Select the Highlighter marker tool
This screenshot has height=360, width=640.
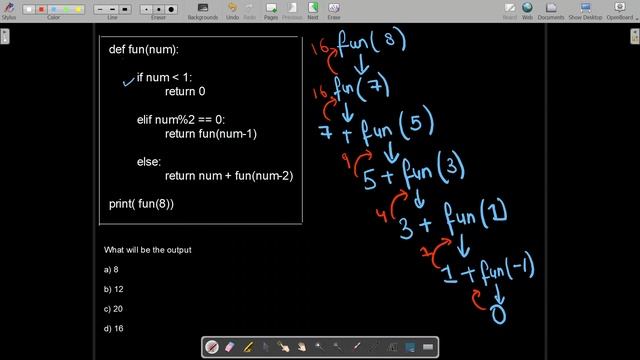click(248, 347)
